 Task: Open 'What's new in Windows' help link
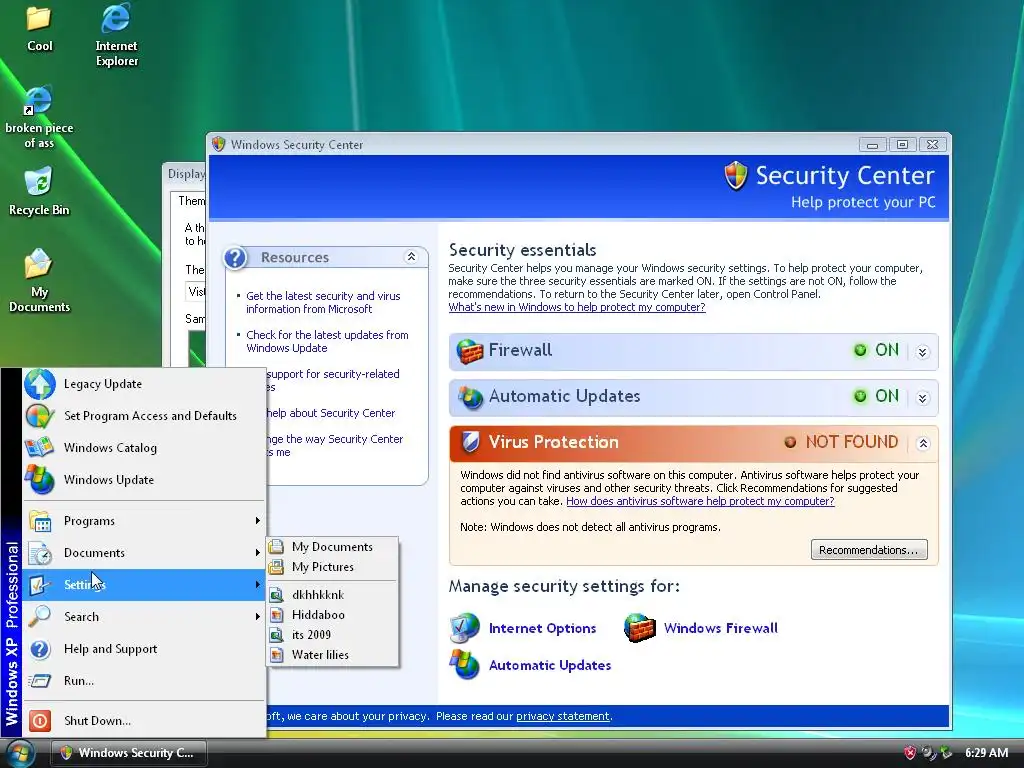577,307
